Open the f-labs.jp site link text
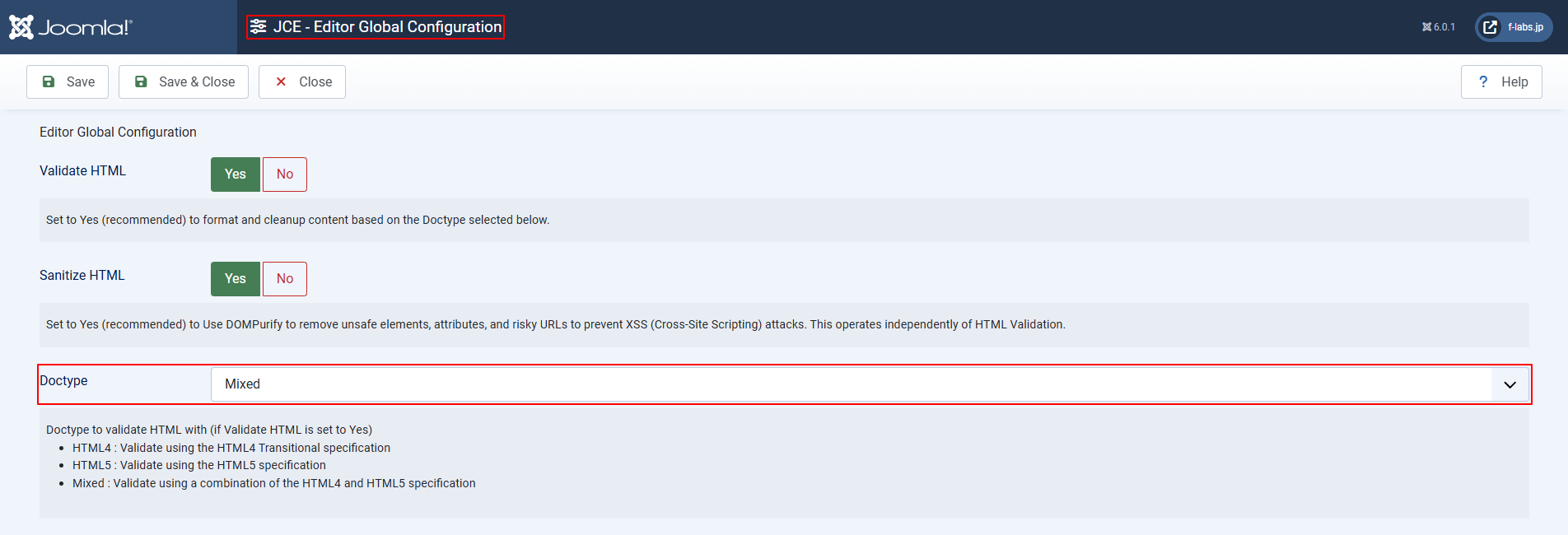Screen dimensions: 1568x535 [1525, 27]
